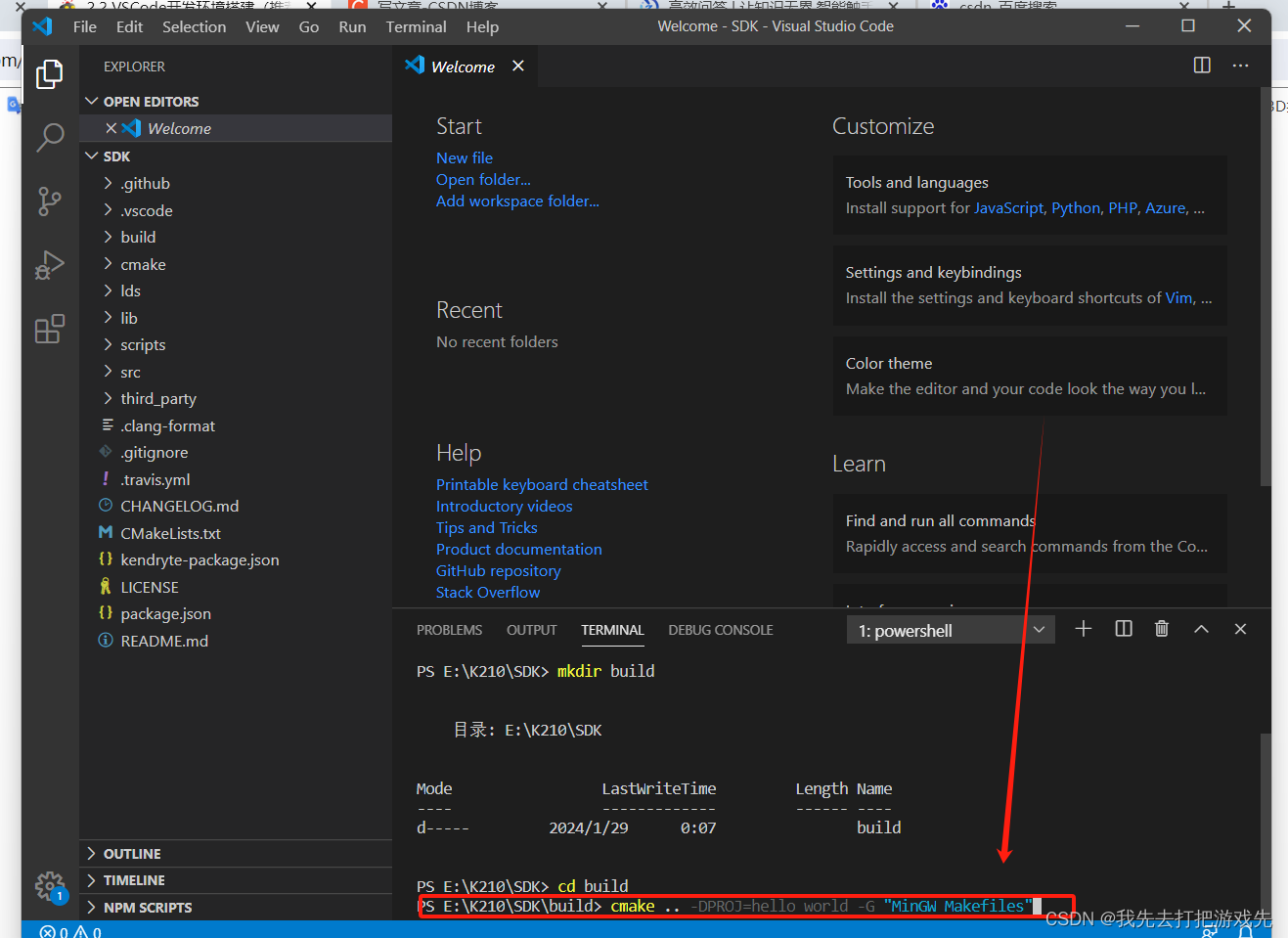Click the New file link
Viewport: 1288px width, 938px height.
(x=465, y=157)
